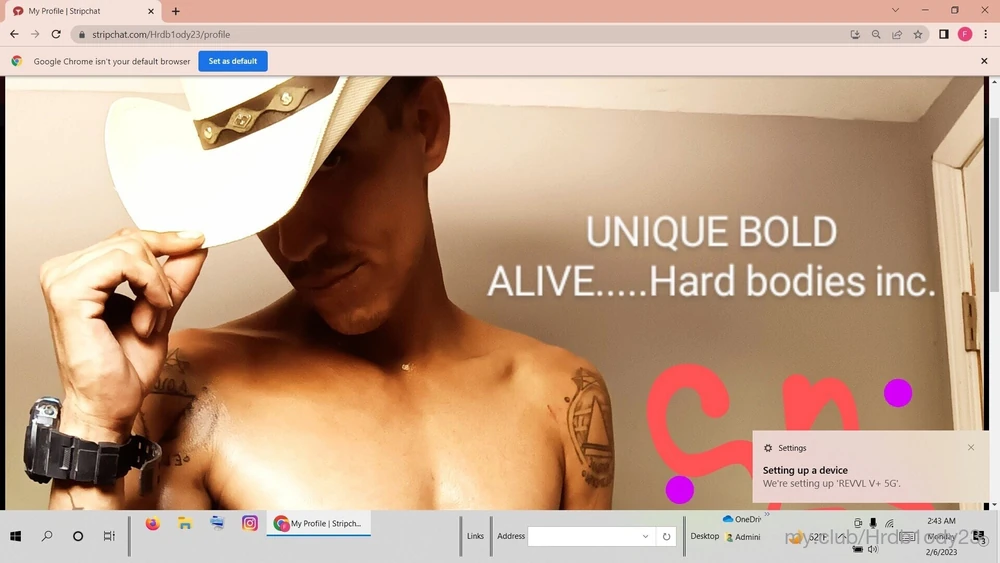Click the install app icon in address bar
Viewport: 1000px width, 563px height.
[855, 34]
